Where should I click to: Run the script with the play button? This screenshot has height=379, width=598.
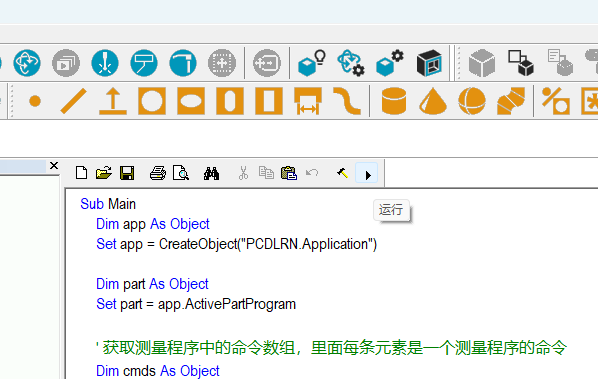tap(367, 173)
